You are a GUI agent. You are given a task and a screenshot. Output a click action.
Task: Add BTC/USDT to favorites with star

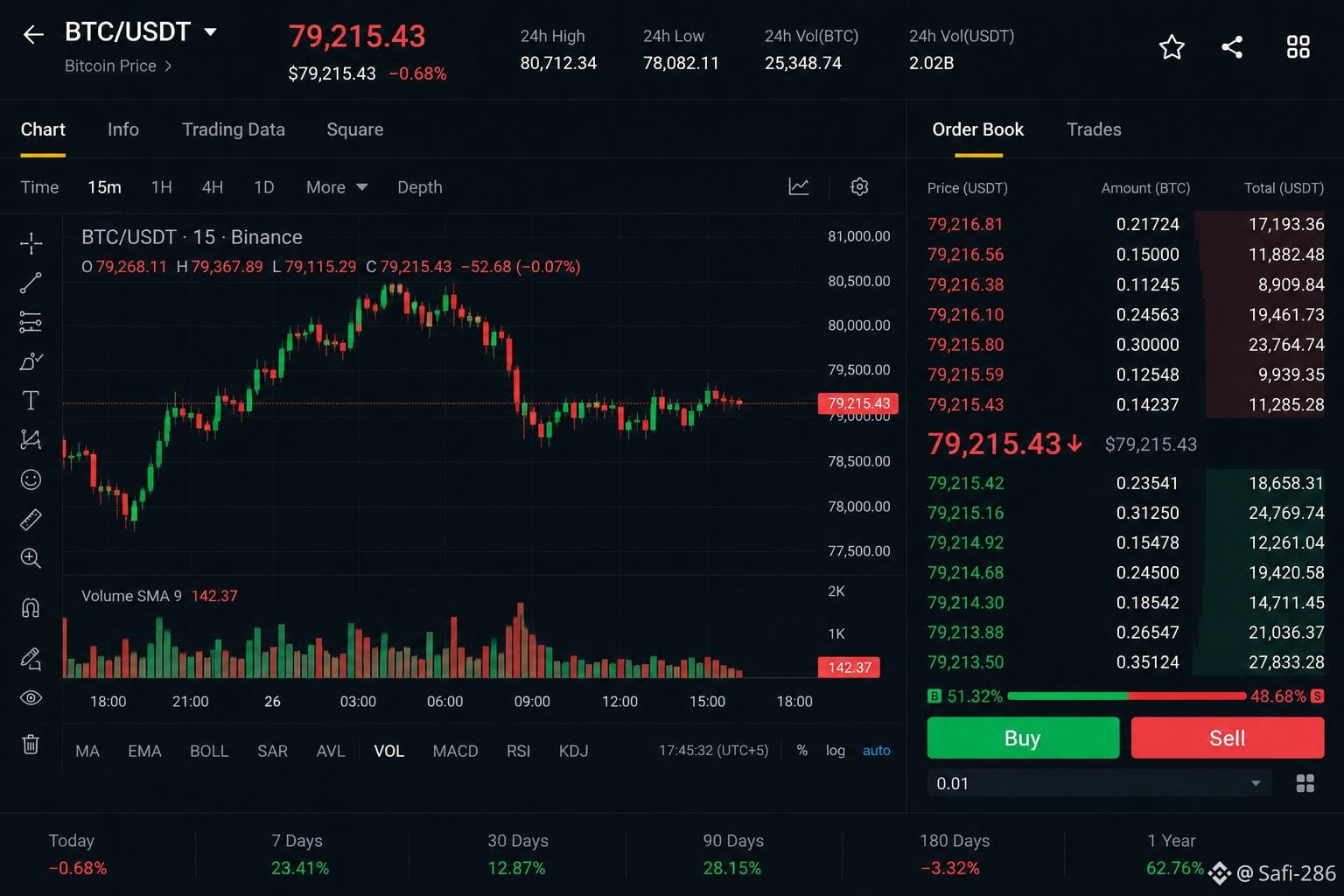[x=1172, y=47]
